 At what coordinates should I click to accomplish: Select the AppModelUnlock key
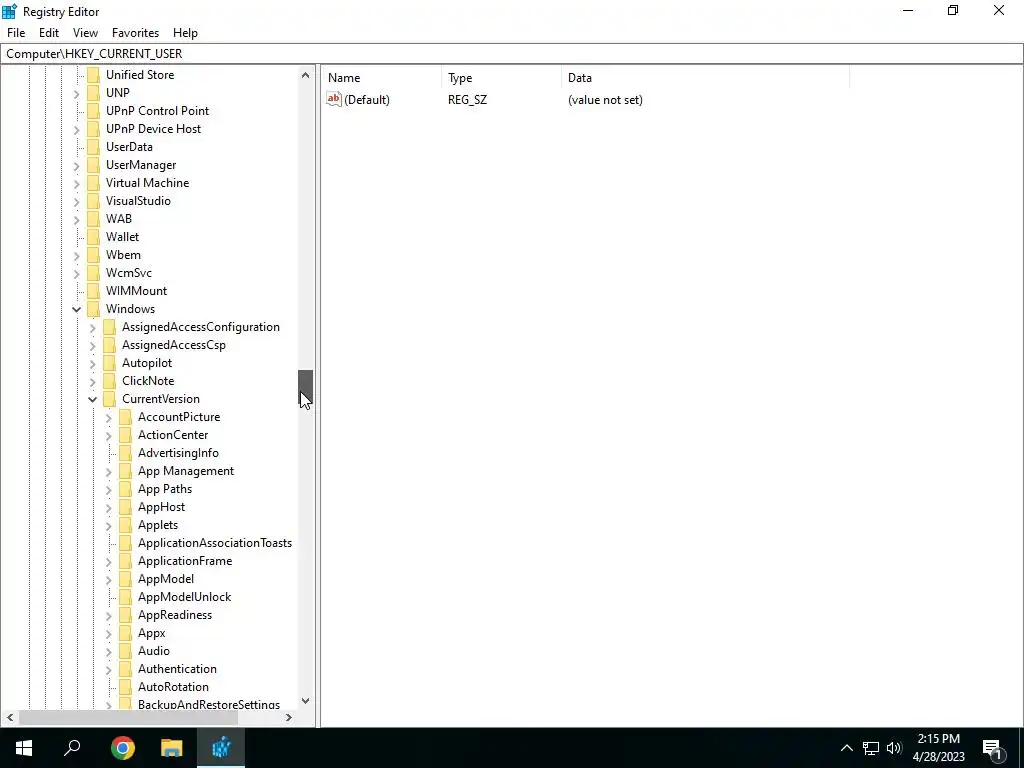[x=184, y=597]
